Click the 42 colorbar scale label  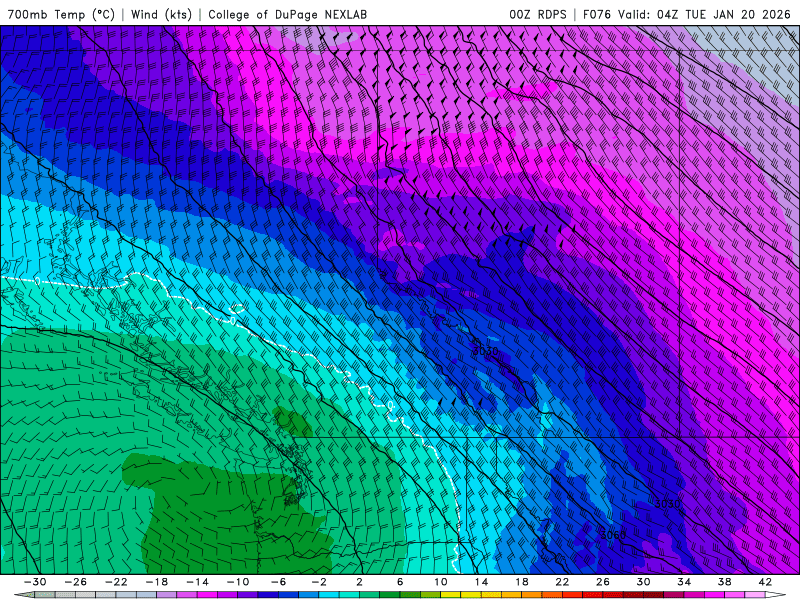coord(765,582)
